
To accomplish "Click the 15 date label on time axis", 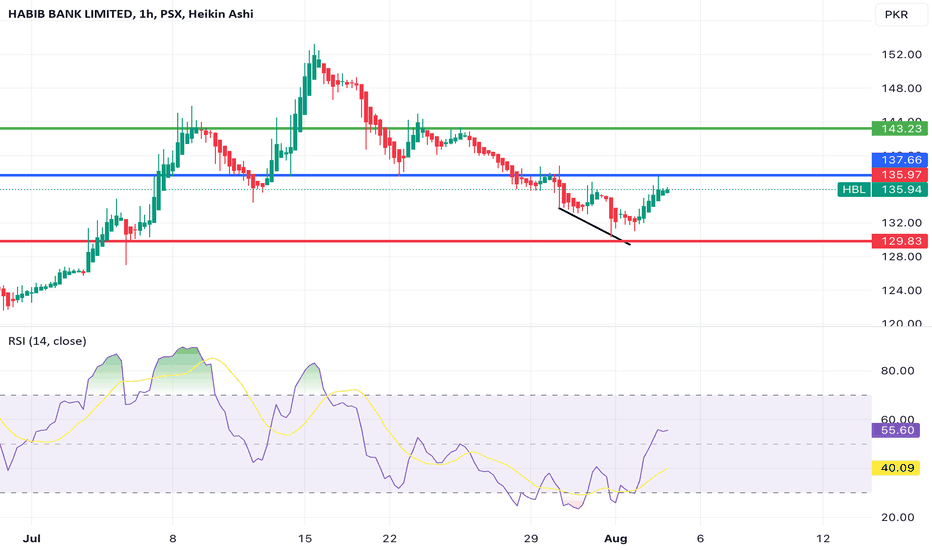I will point(304,539).
